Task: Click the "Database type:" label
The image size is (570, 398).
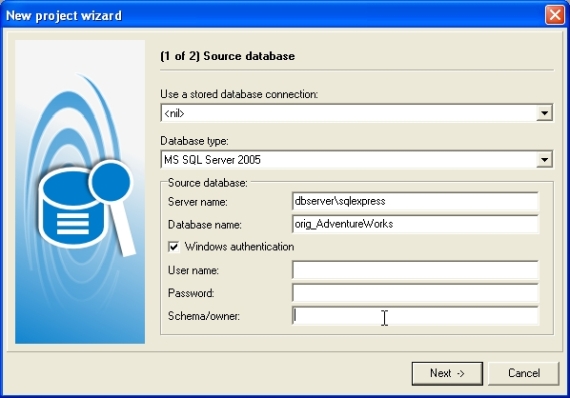Action: pyautogui.click(x=194, y=141)
